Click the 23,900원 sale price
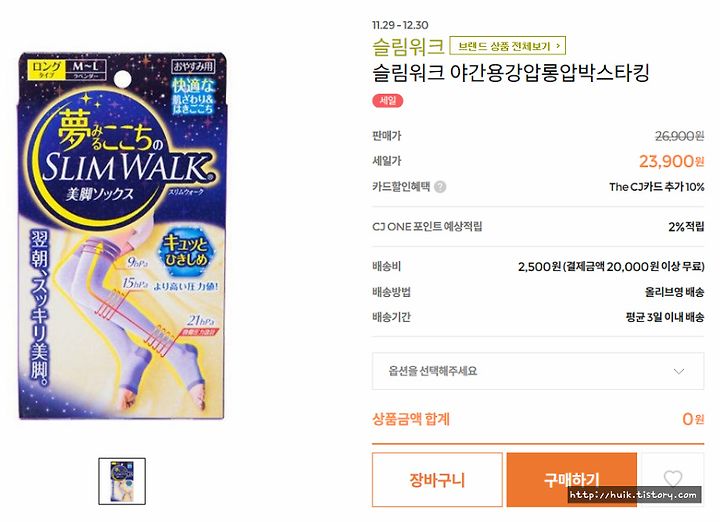The width and height of the screenshot is (720, 522). pyautogui.click(x=671, y=161)
